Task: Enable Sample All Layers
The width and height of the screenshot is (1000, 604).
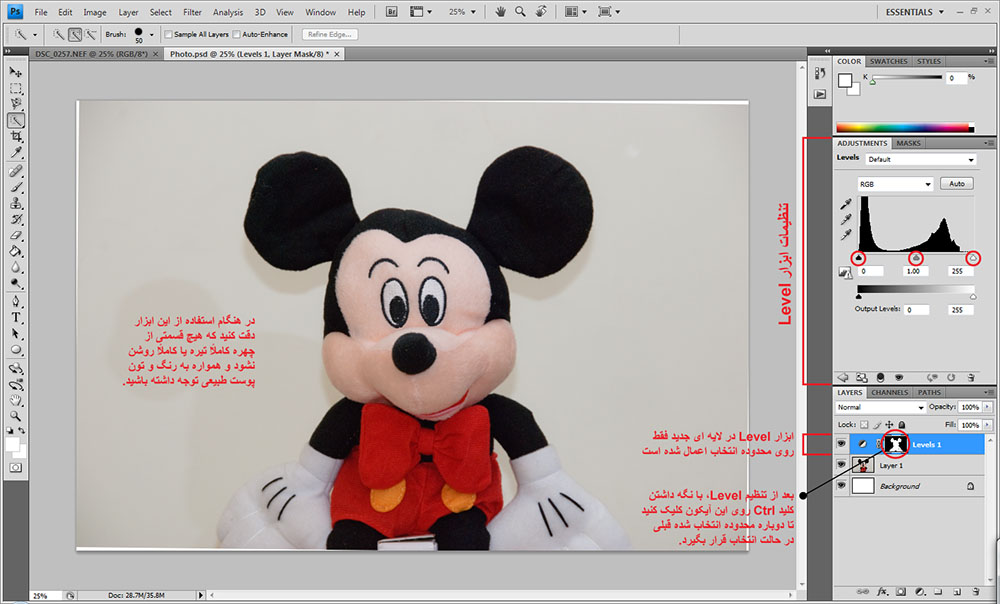Action: click(168, 34)
